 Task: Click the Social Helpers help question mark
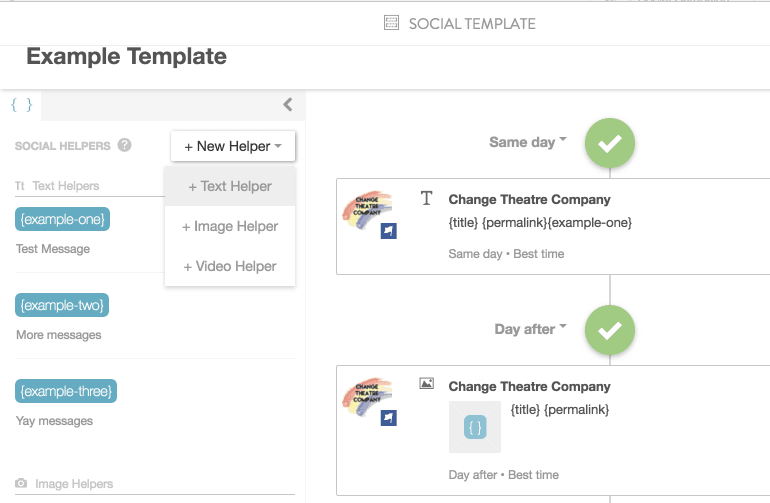pos(125,145)
